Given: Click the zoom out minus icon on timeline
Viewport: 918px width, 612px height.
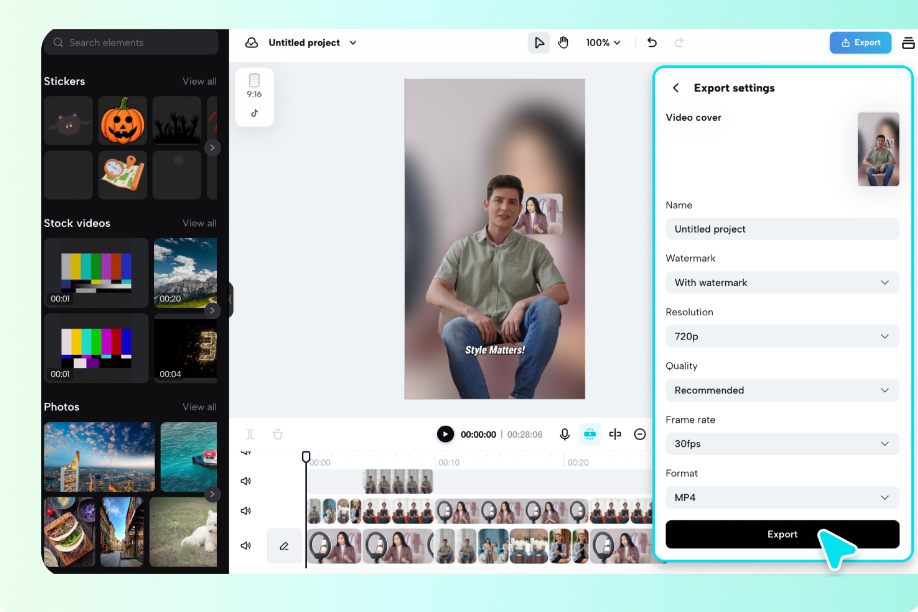Looking at the screenshot, I should point(640,434).
